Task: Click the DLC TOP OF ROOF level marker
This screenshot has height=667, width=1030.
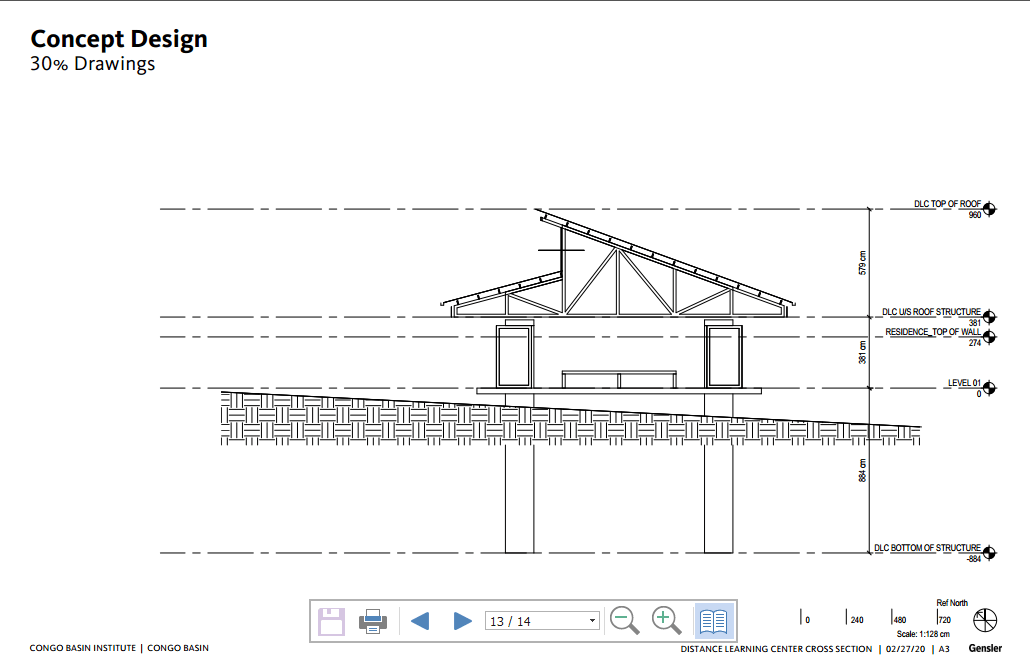Action: pos(990,209)
